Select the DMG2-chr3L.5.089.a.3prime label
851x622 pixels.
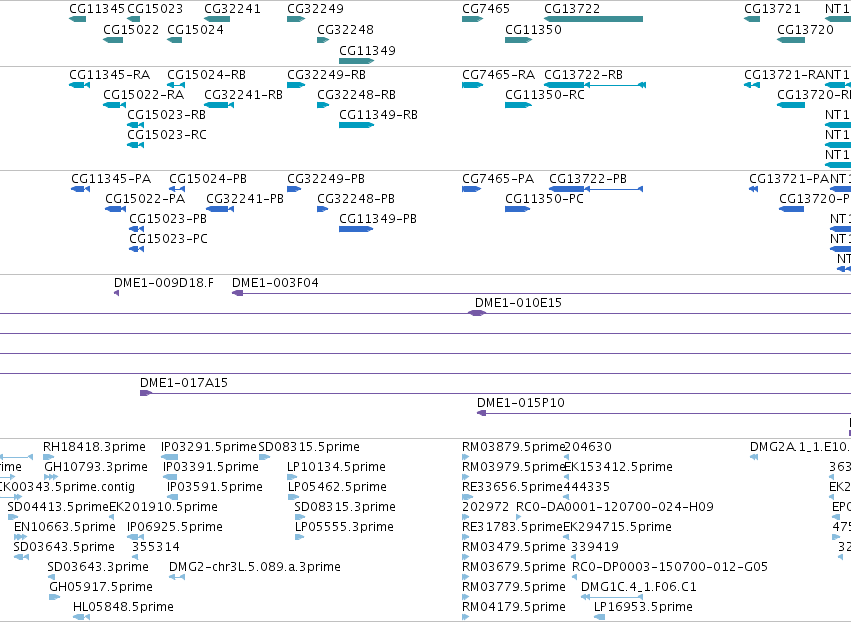coord(255,567)
